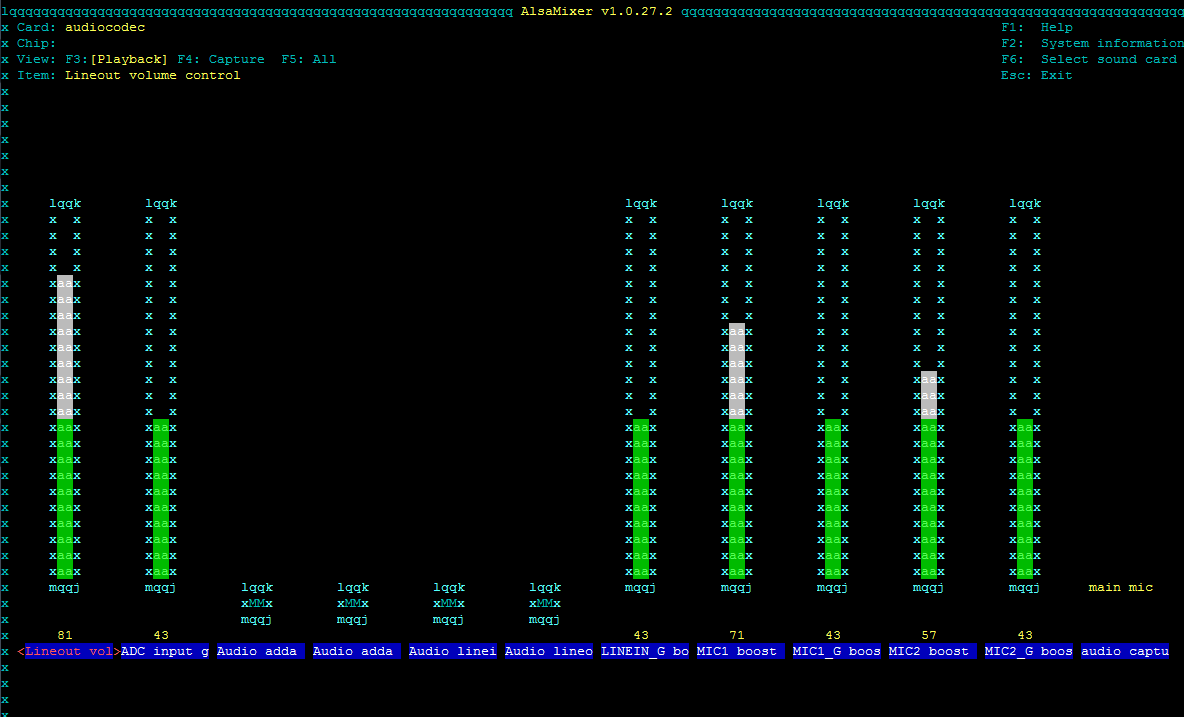Select the MIC1_G boos control label
The height and width of the screenshot is (717, 1184).
pyautogui.click(x=836, y=651)
